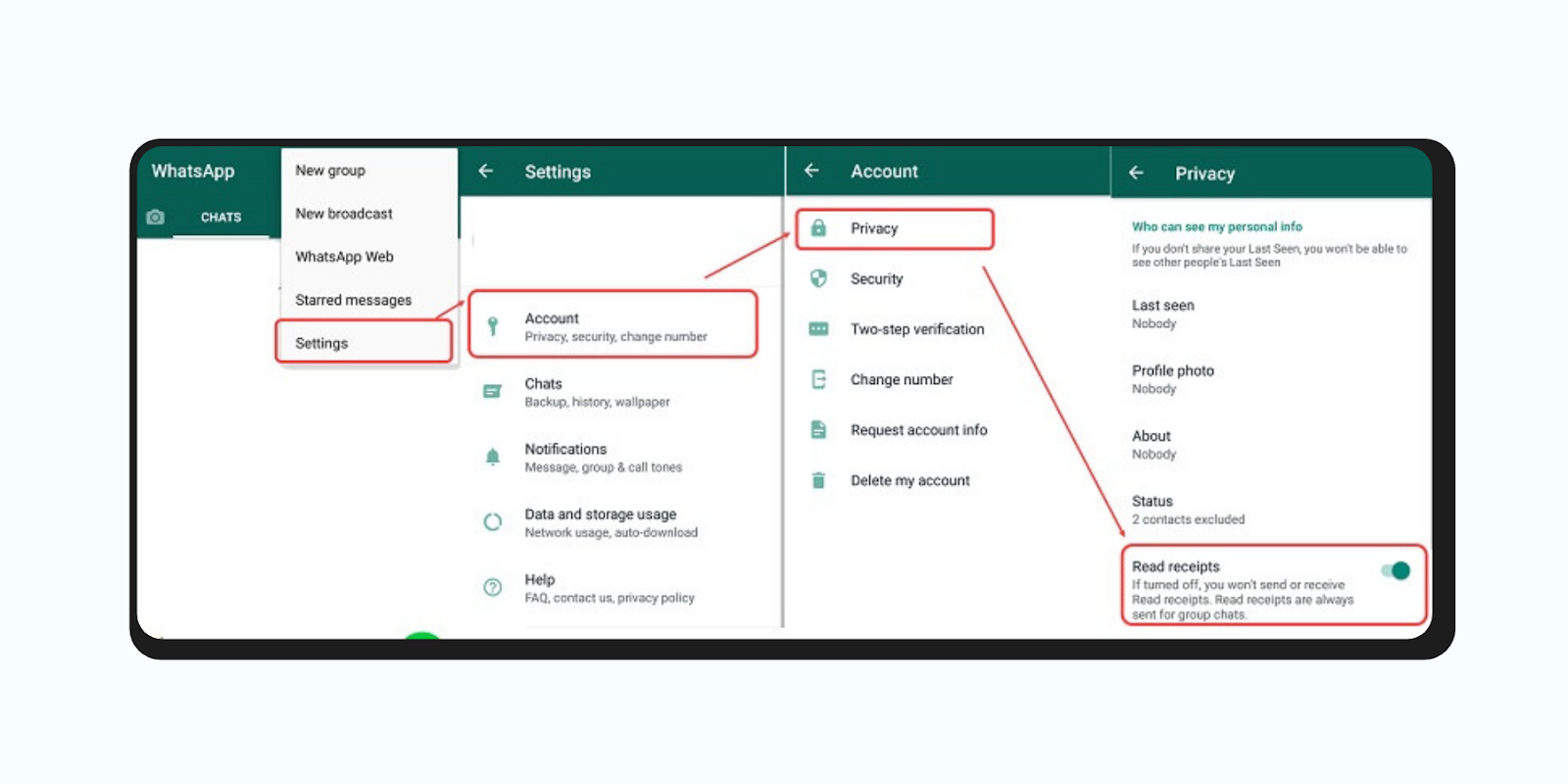Click the key icon next to Account
This screenshot has height=784, width=1568.
click(x=493, y=326)
